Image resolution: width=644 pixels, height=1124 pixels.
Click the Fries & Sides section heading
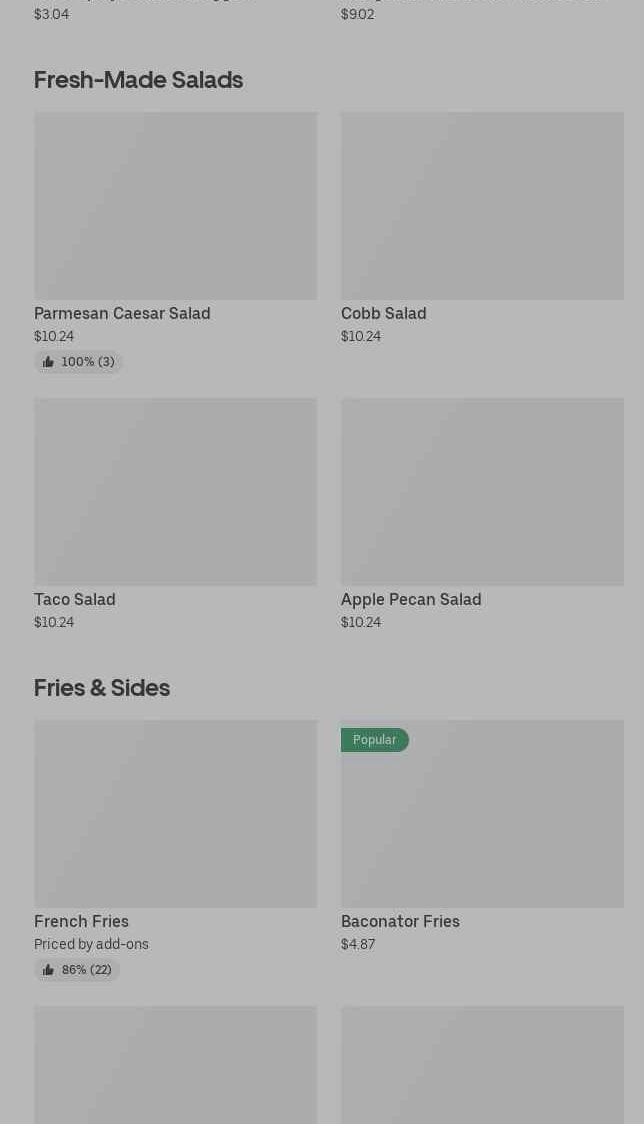102,687
